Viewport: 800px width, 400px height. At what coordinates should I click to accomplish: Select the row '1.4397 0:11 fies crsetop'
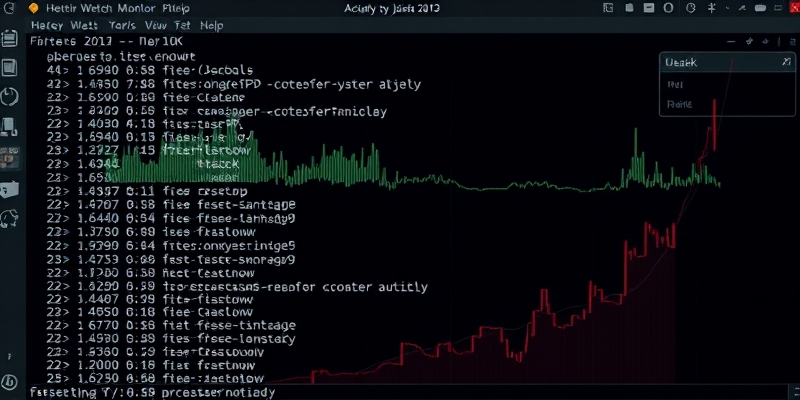click(x=147, y=192)
